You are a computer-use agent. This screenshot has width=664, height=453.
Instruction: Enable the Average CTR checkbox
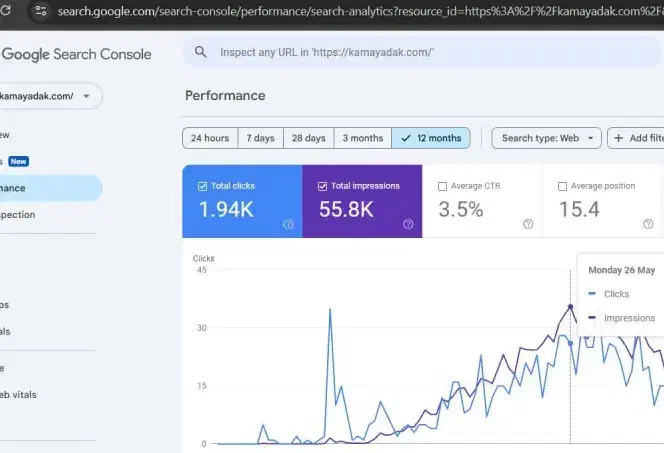pos(443,186)
